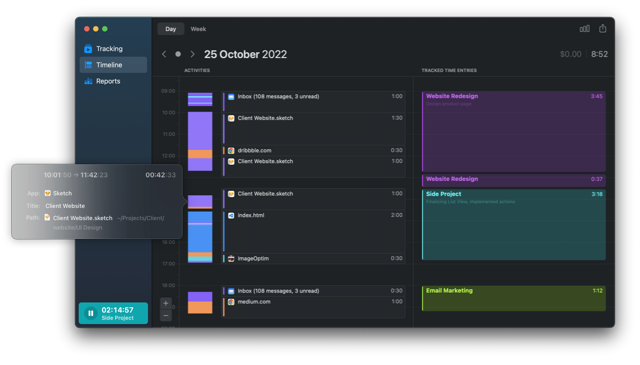
Task: Click the Sketch app icon in popover
Action: [47, 193]
